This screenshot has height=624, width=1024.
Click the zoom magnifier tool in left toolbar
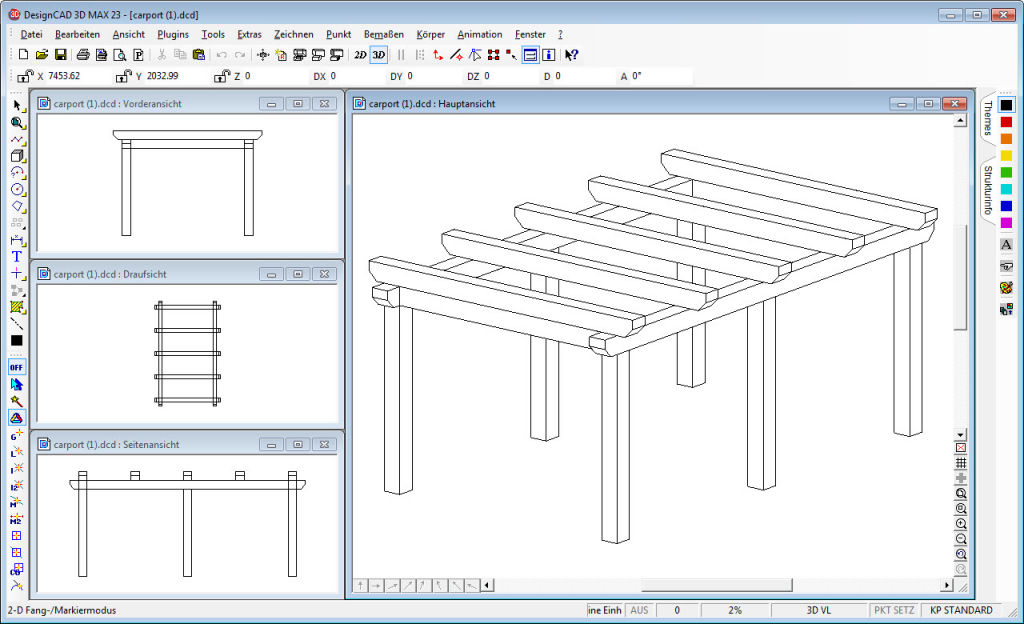tap(17, 122)
